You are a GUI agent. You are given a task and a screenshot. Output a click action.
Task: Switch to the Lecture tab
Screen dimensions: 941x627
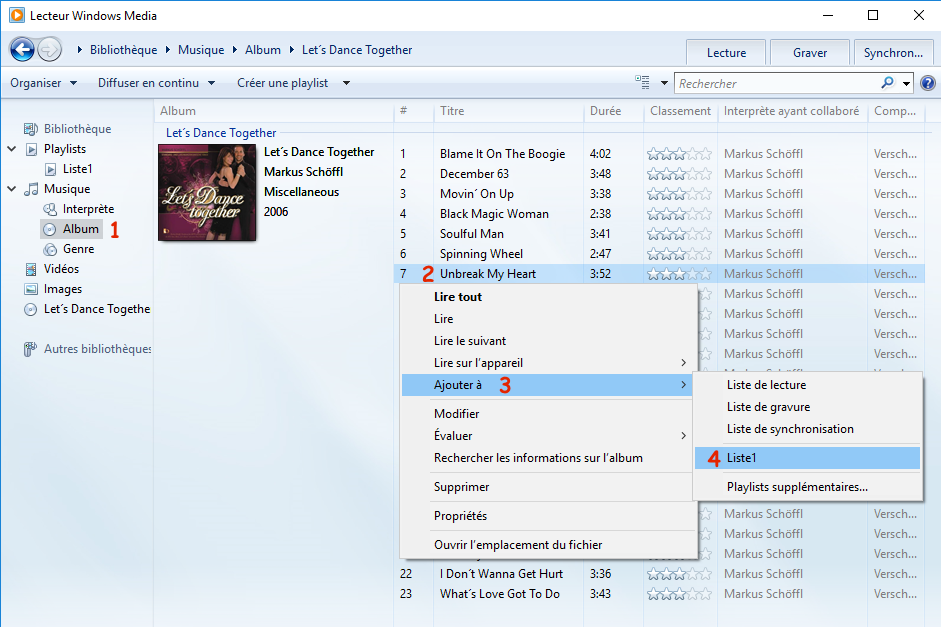(726, 53)
